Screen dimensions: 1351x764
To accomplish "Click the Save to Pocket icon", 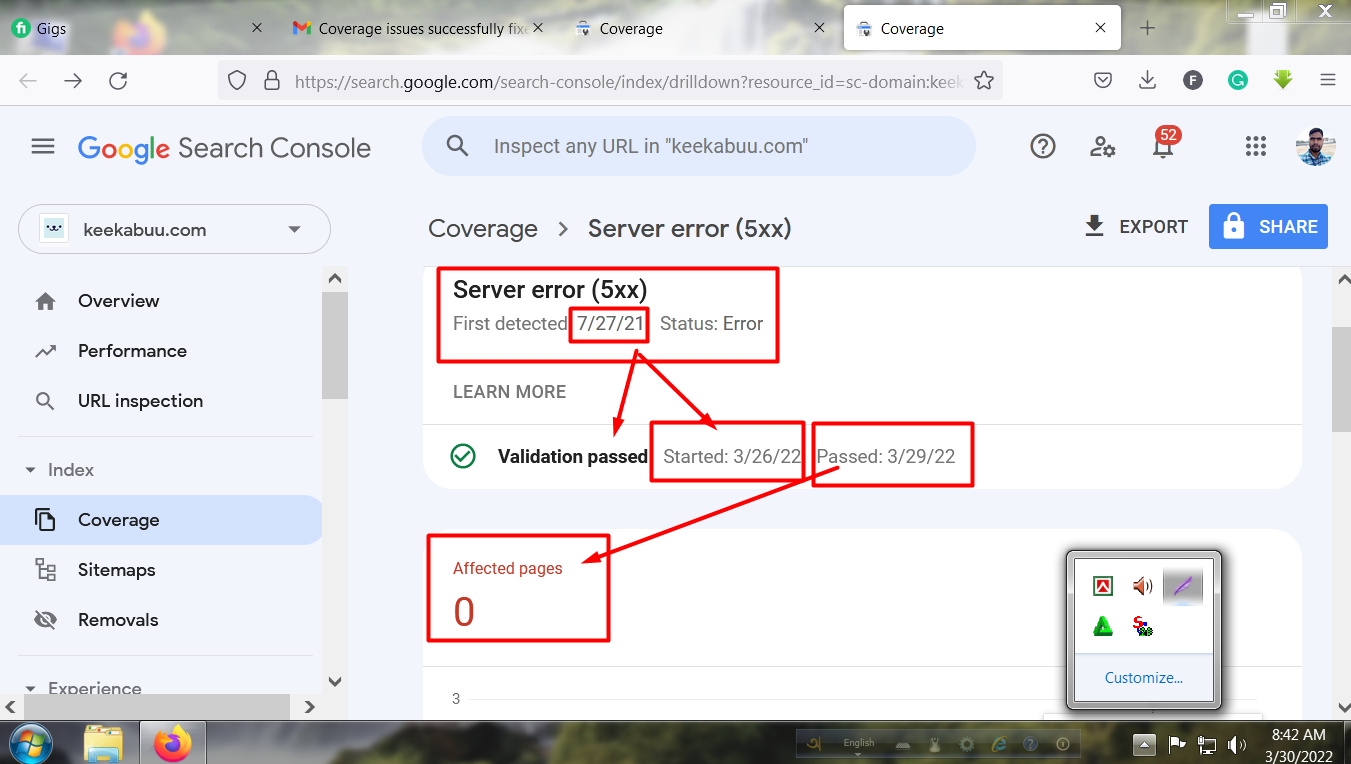I will click(x=1103, y=80).
